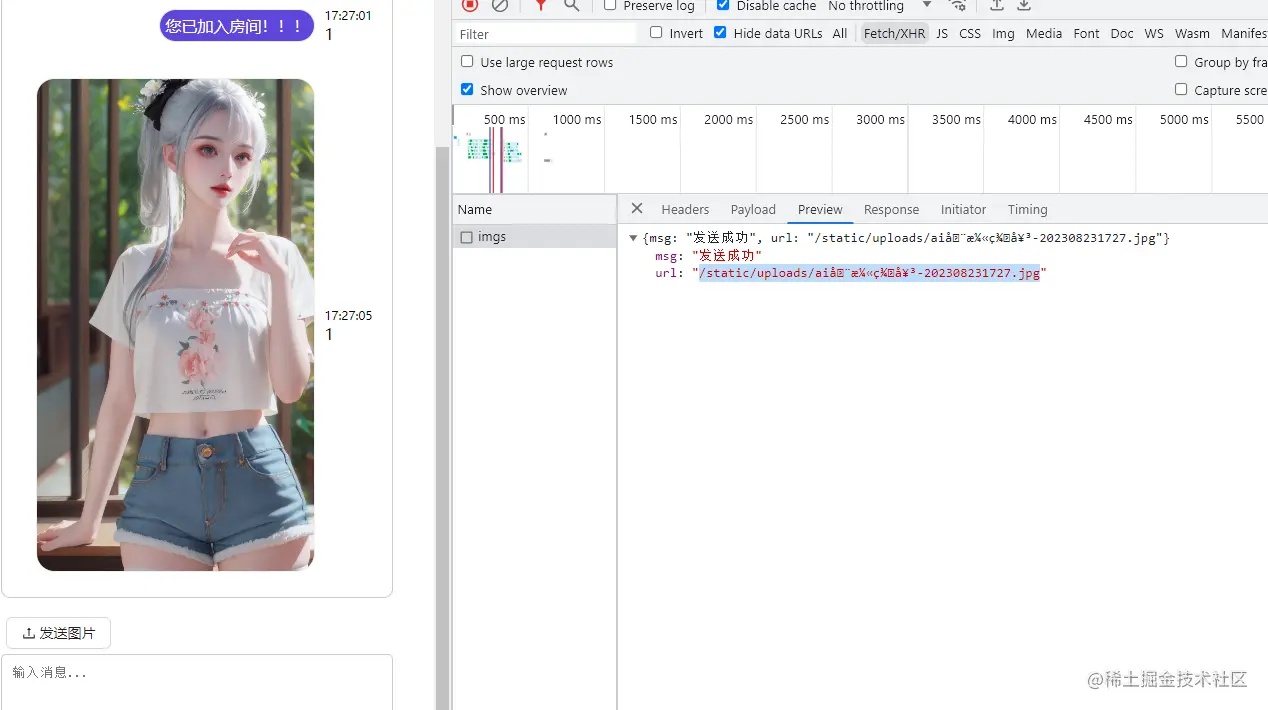1268x710 pixels.
Task: Click the 17:27:01 timestamp
Action: pyautogui.click(x=348, y=16)
